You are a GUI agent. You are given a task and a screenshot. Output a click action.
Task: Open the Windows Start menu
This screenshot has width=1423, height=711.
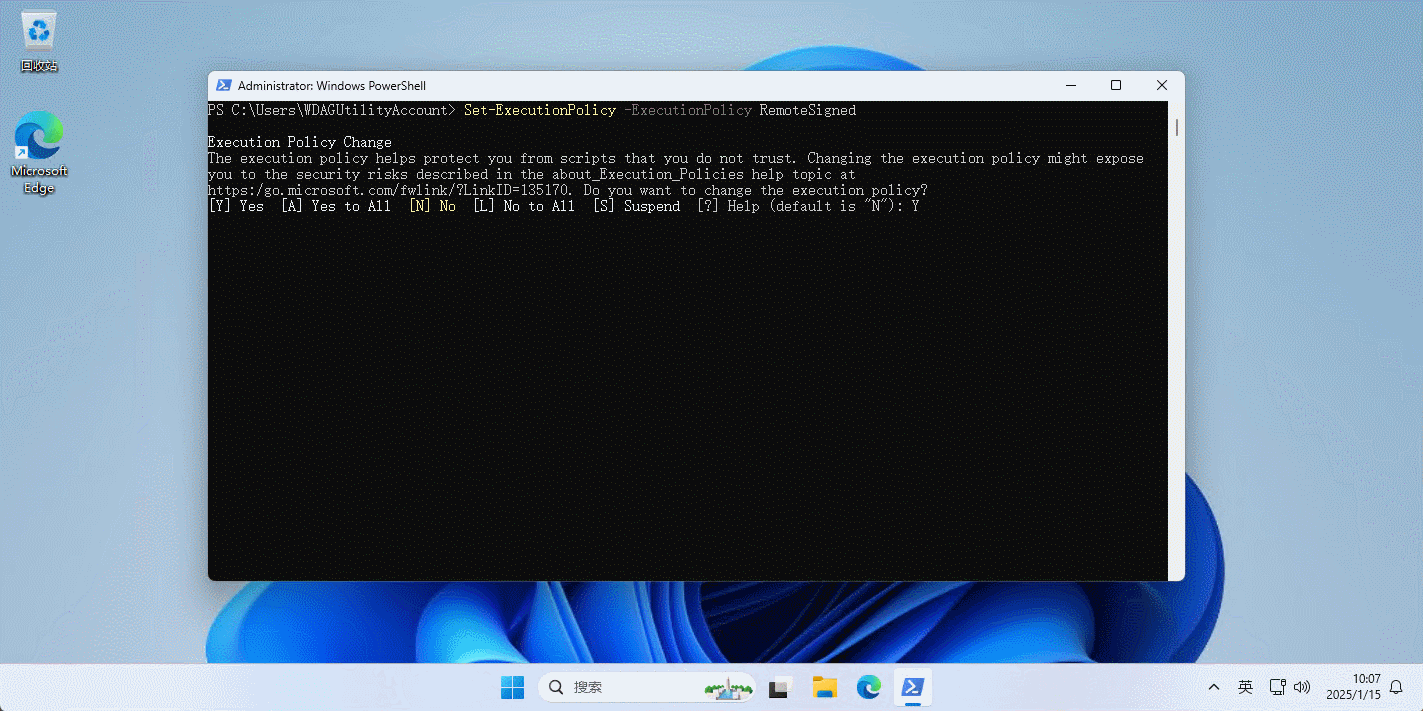[512, 687]
